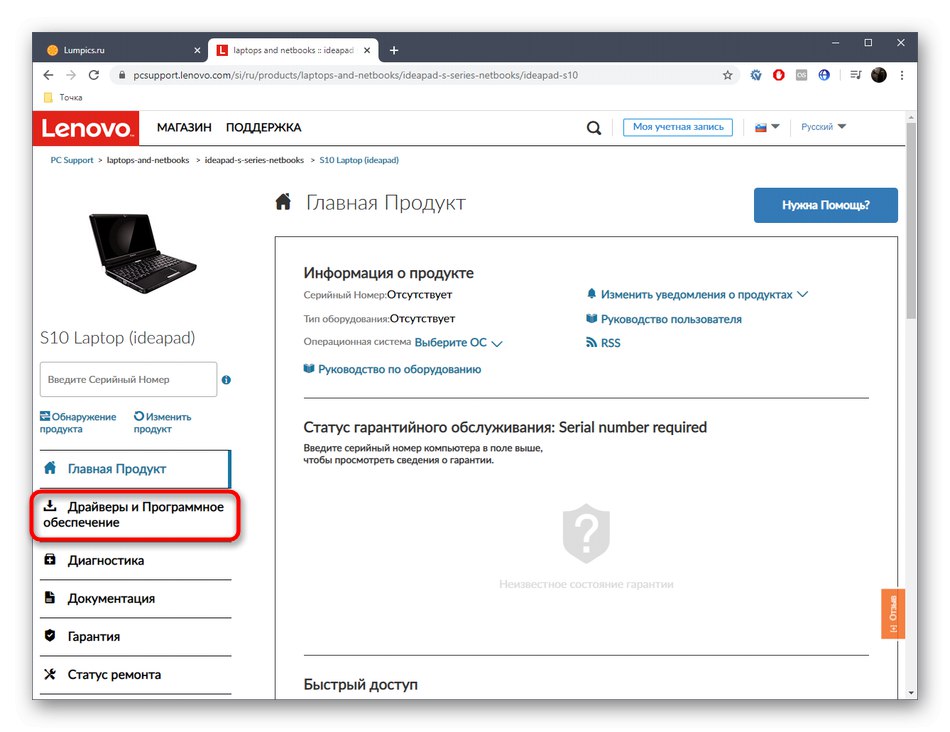Click the scrollbar down arrow
950x732 pixels.
click(911, 693)
